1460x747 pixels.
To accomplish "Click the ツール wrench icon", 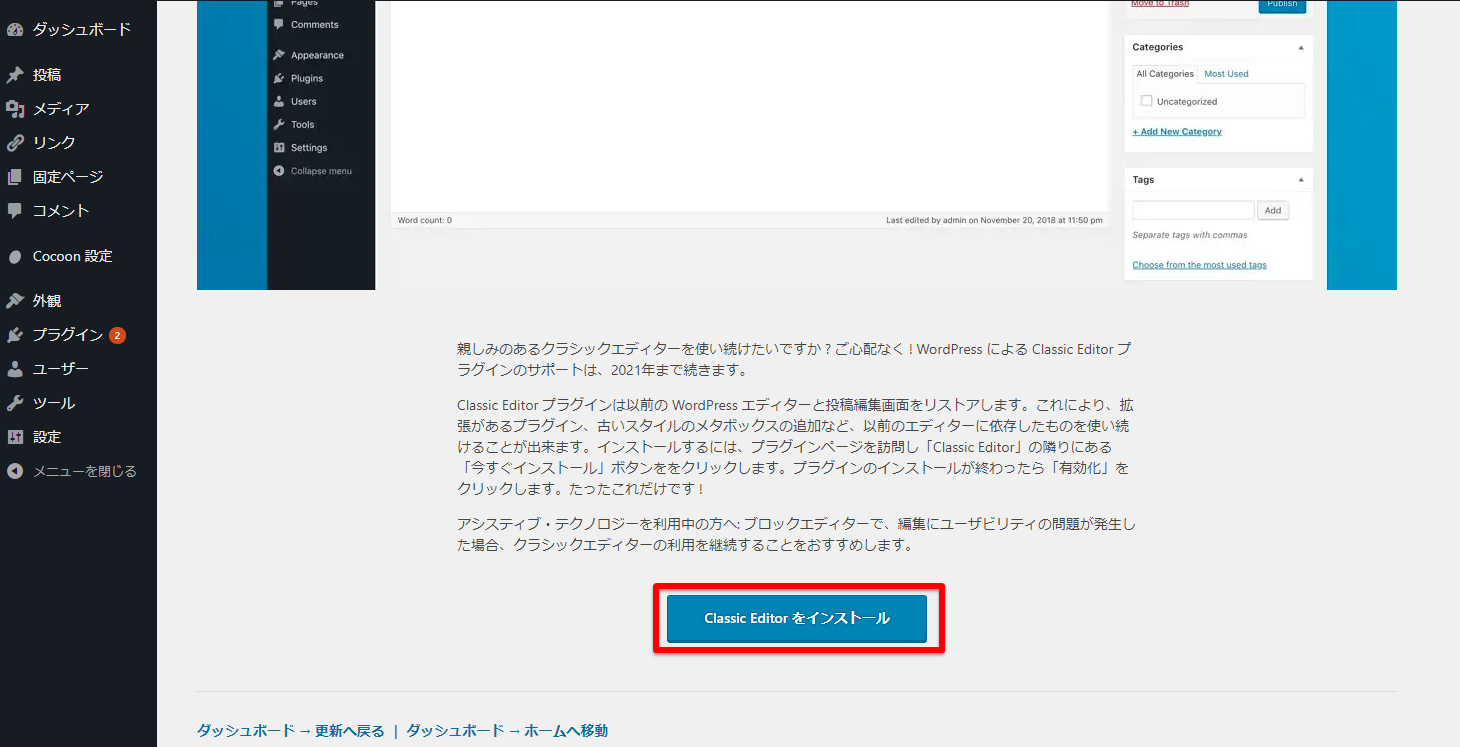I will (x=15, y=403).
